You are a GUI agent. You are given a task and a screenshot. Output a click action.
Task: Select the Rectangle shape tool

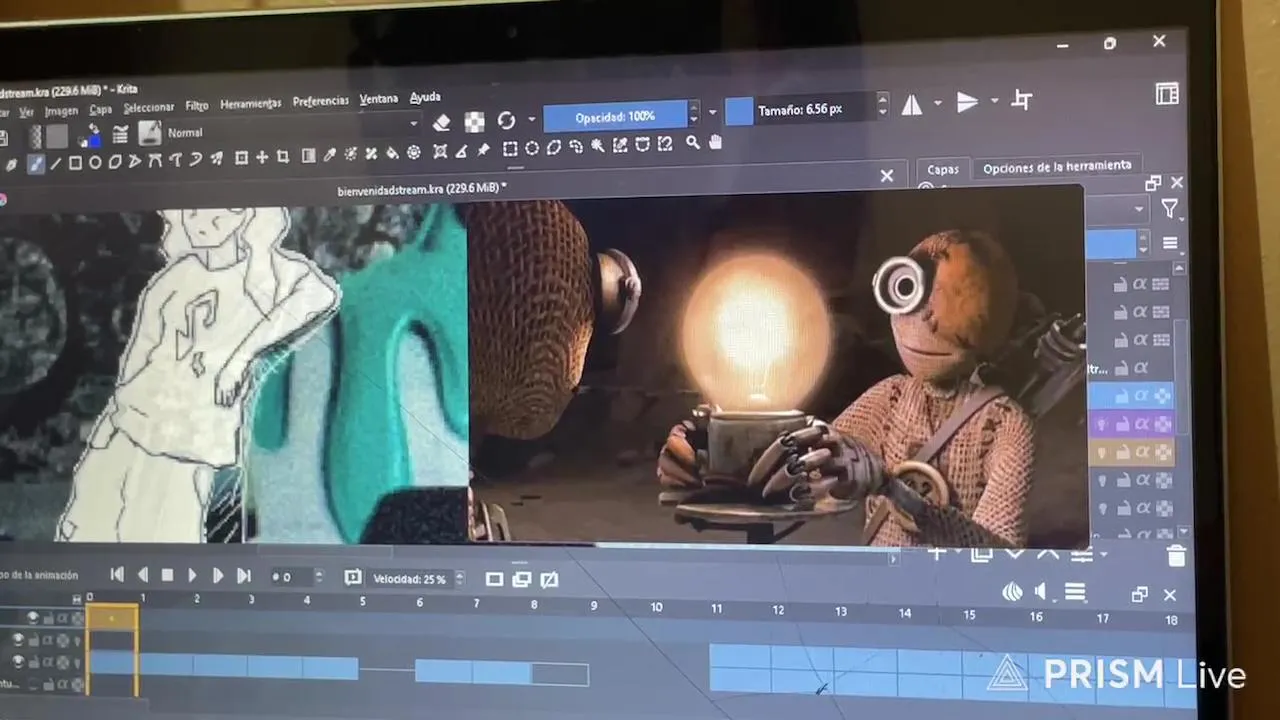pyautogui.click(x=75, y=162)
